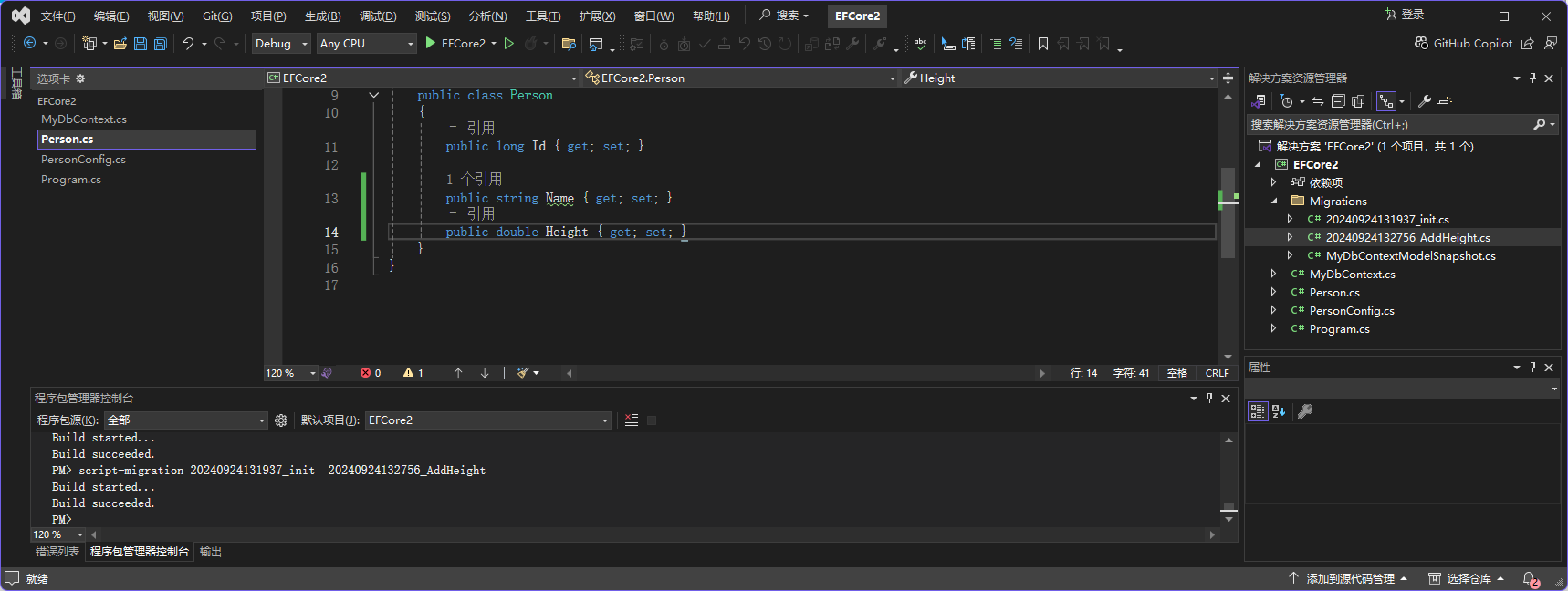Open the 程序包源 dropdown showing 全部
1568x591 pixels.
(x=185, y=420)
